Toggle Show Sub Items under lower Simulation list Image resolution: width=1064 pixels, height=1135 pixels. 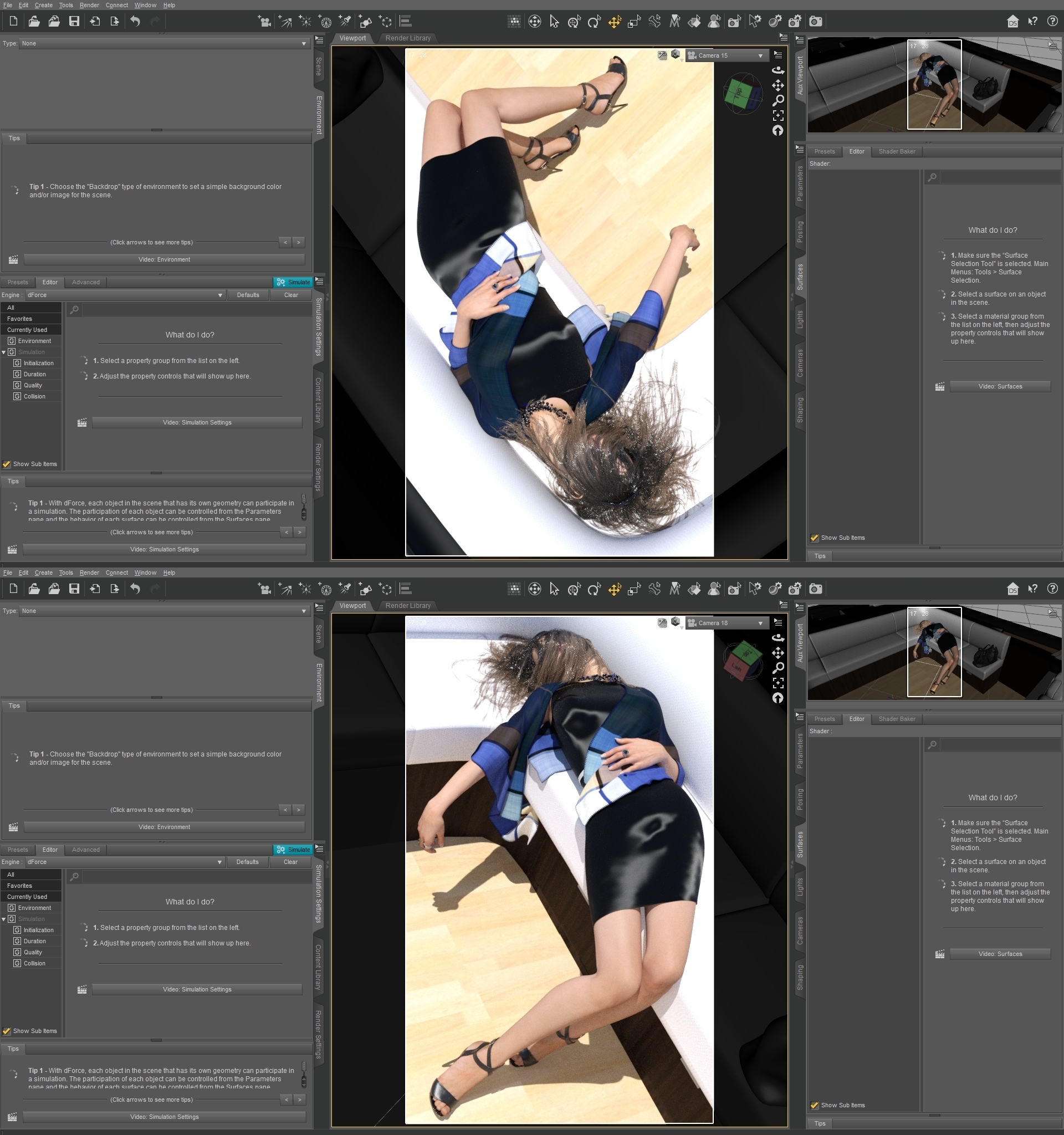[x=7, y=1031]
